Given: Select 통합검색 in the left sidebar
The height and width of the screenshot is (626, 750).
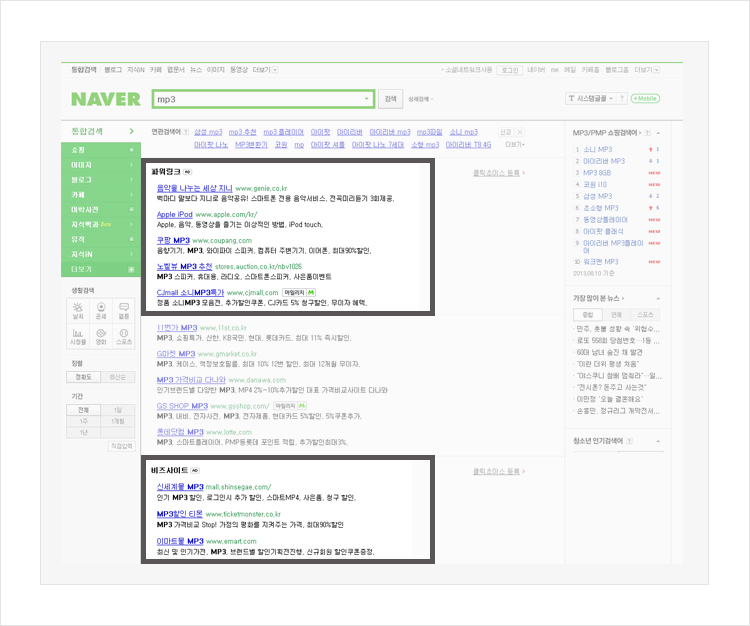Looking at the screenshot, I should (x=101, y=131).
